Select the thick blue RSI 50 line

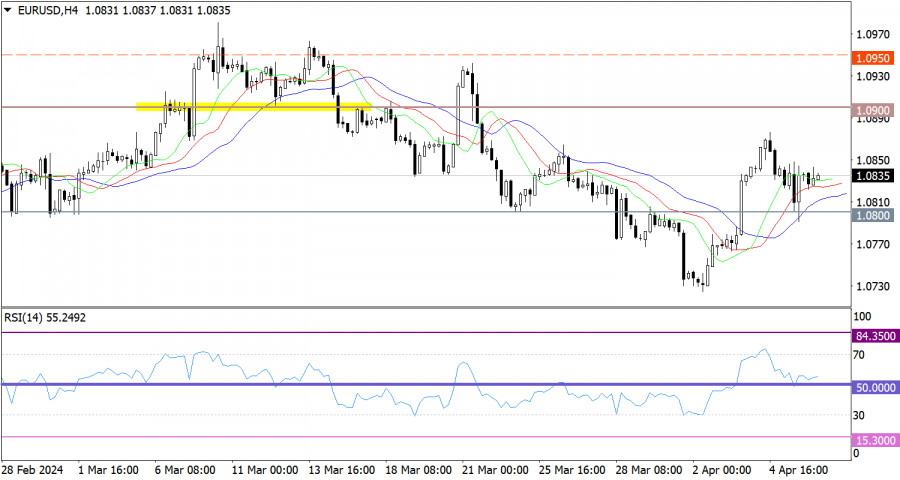click(x=426, y=384)
